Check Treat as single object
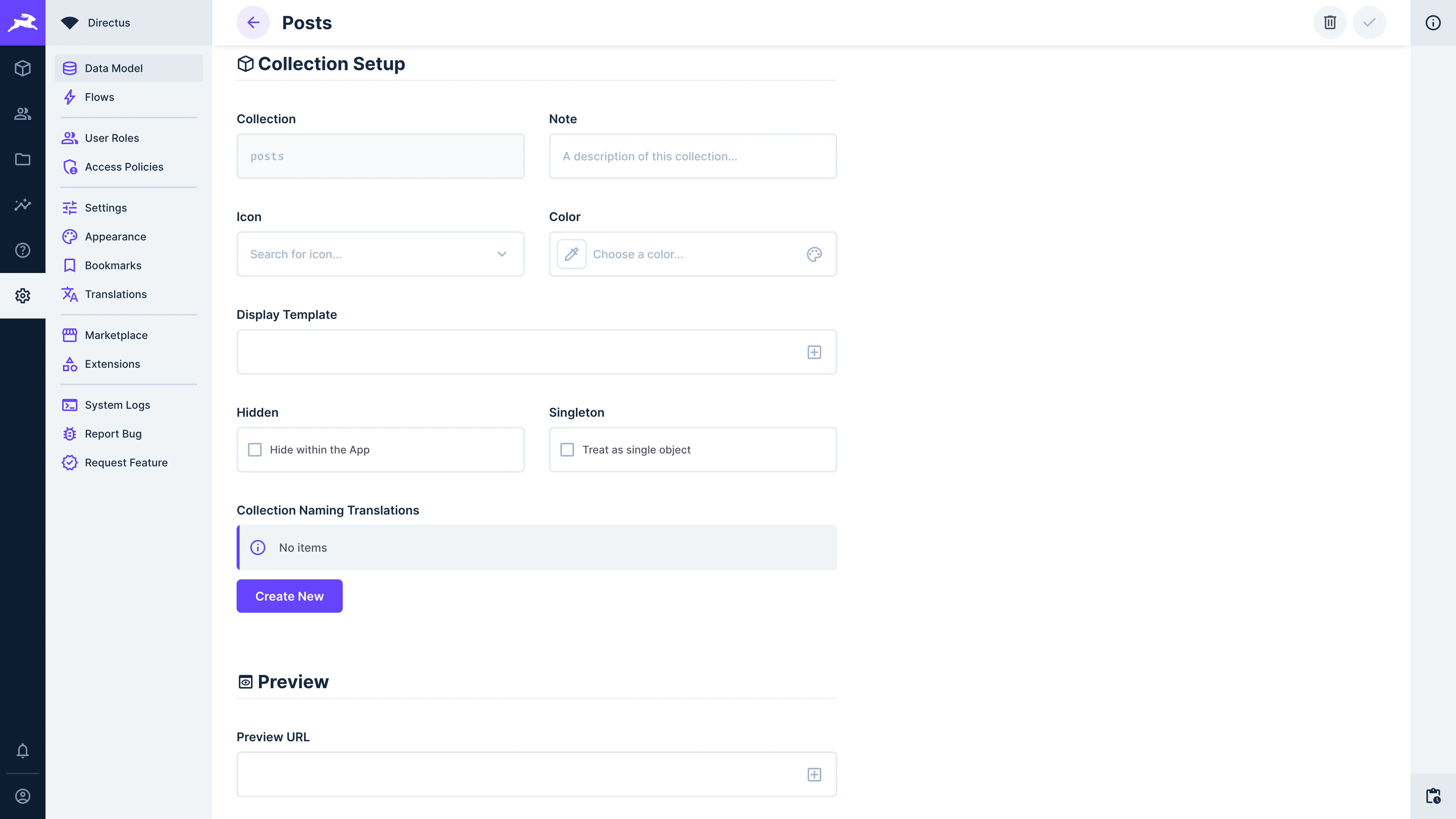 (567, 449)
